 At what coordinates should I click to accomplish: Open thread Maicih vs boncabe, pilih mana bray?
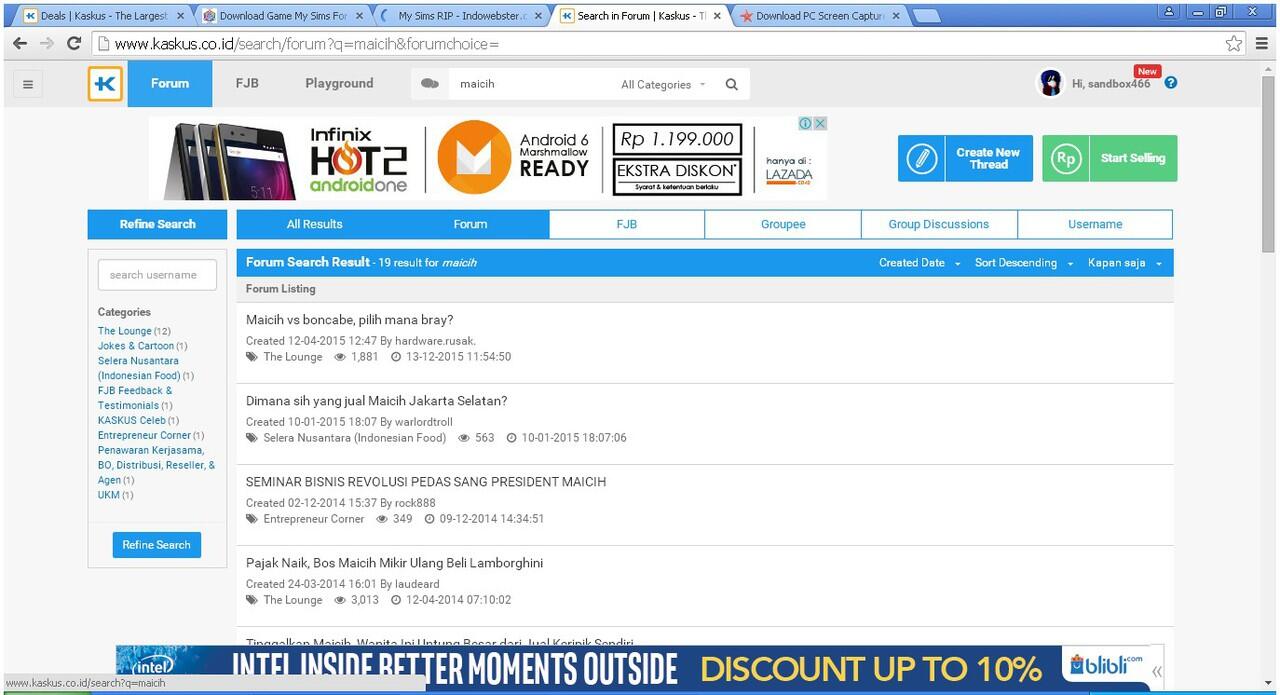point(350,320)
